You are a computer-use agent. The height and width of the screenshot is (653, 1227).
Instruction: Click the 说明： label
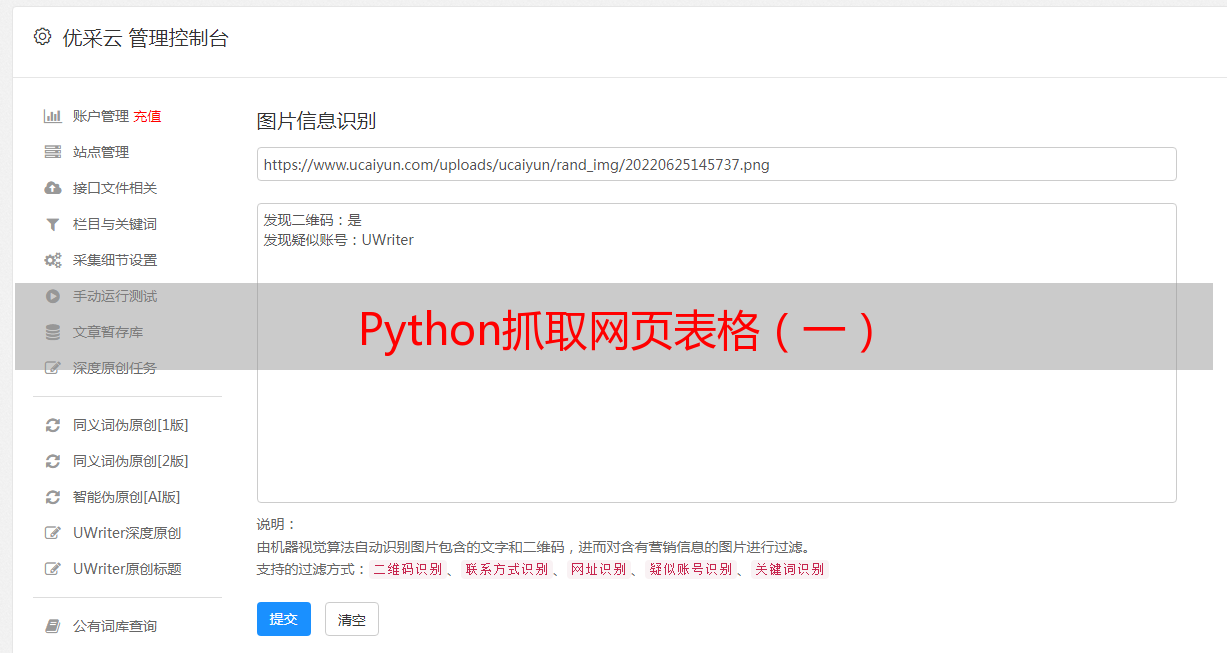pyautogui.click(x=277, y=524)
